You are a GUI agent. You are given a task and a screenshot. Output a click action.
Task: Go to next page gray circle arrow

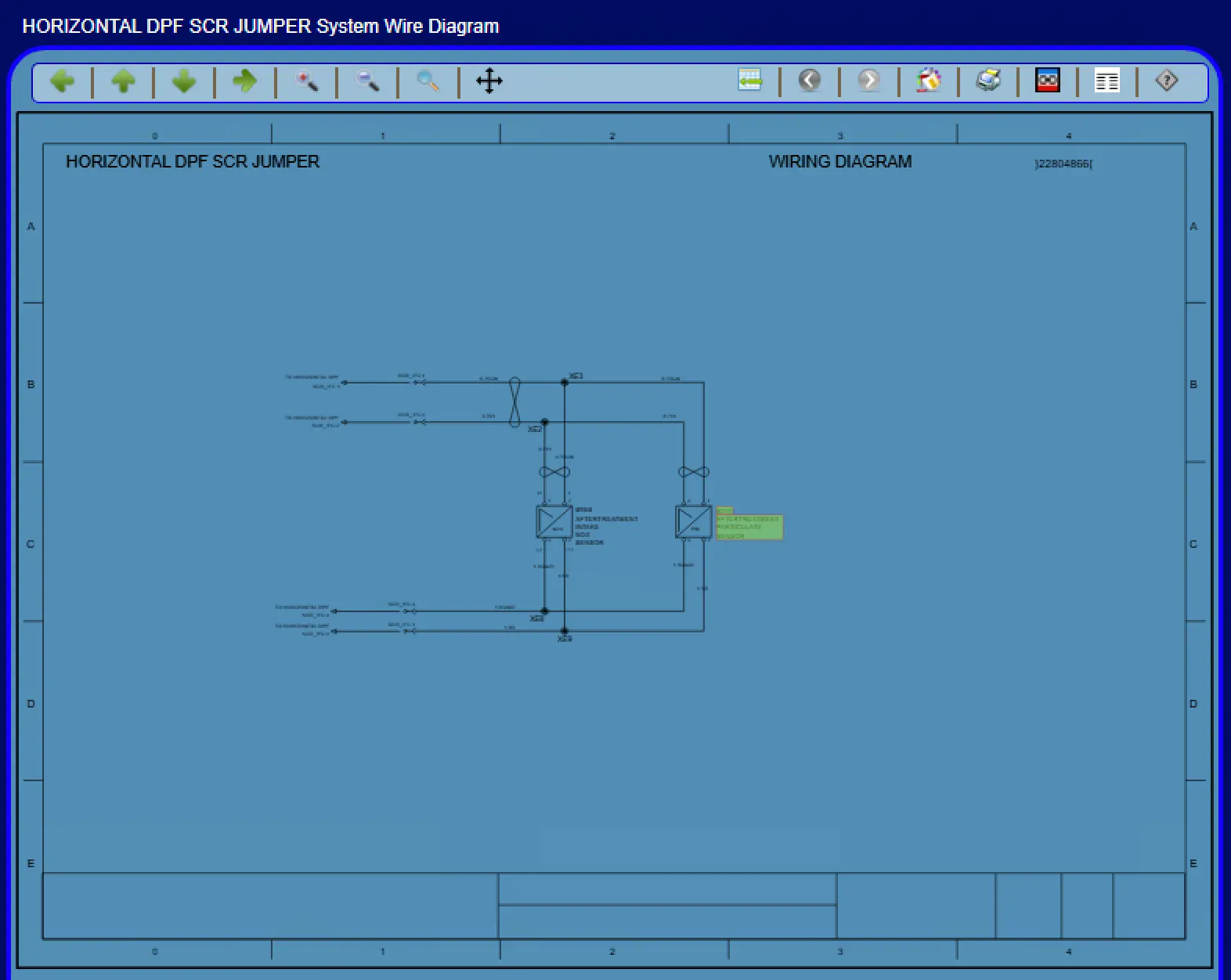[868, 80]
